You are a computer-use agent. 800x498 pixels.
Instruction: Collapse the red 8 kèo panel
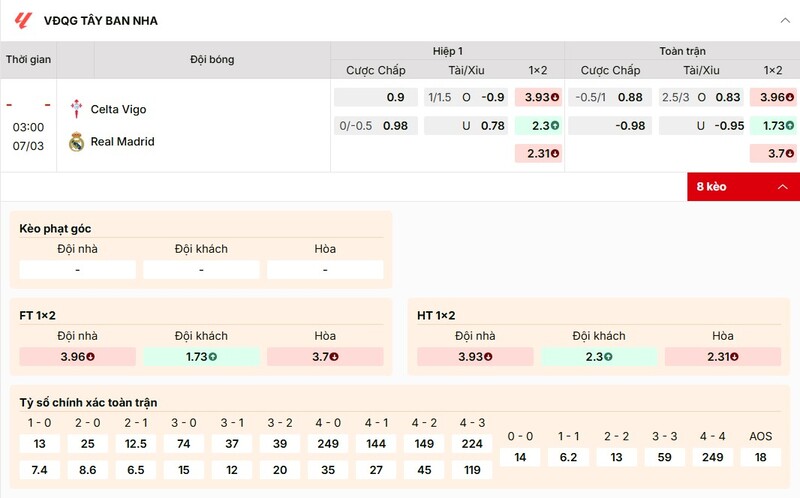pos(782,187)
